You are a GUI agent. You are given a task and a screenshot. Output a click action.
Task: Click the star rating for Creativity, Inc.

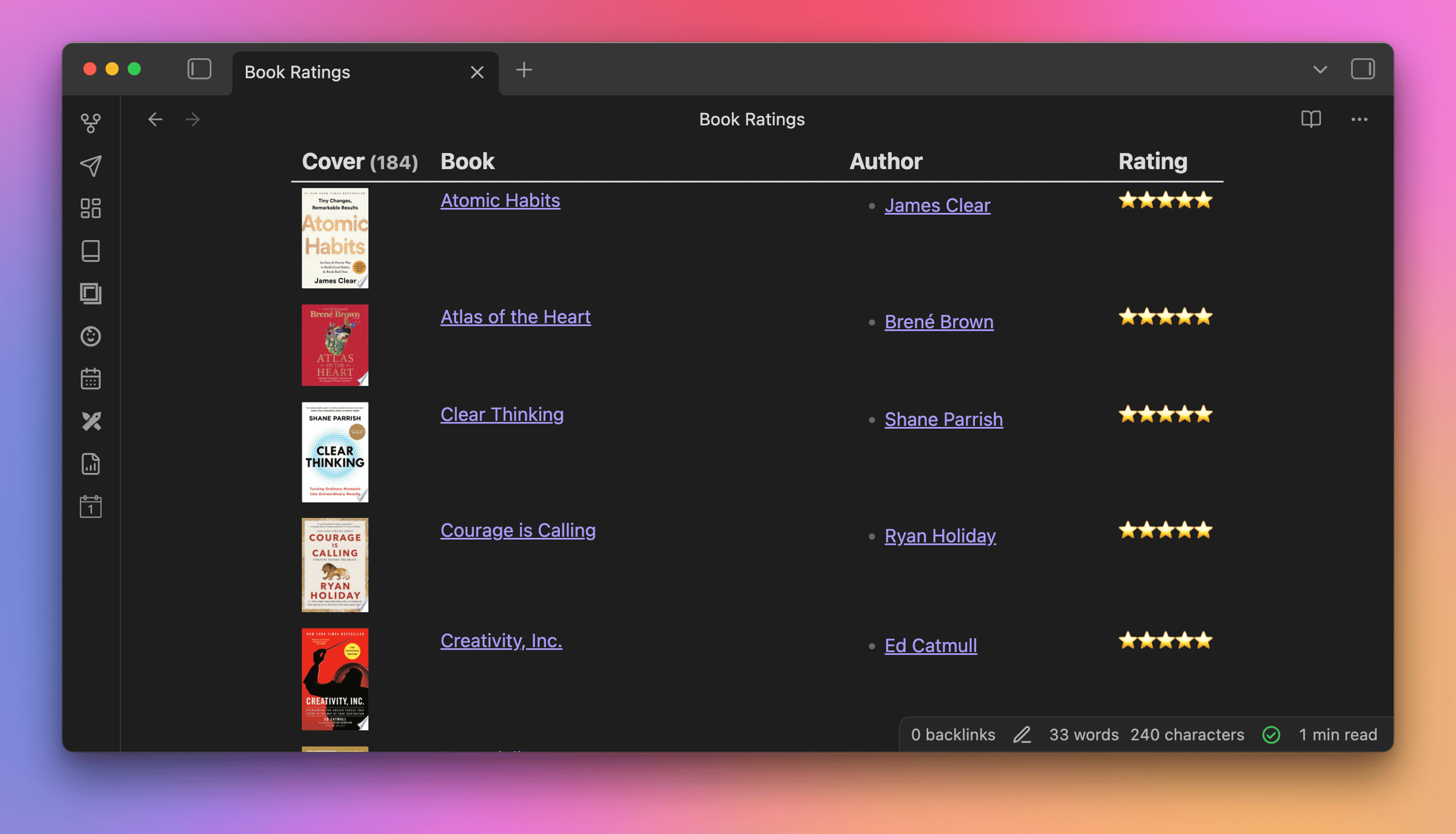[x=1165, y=641]
